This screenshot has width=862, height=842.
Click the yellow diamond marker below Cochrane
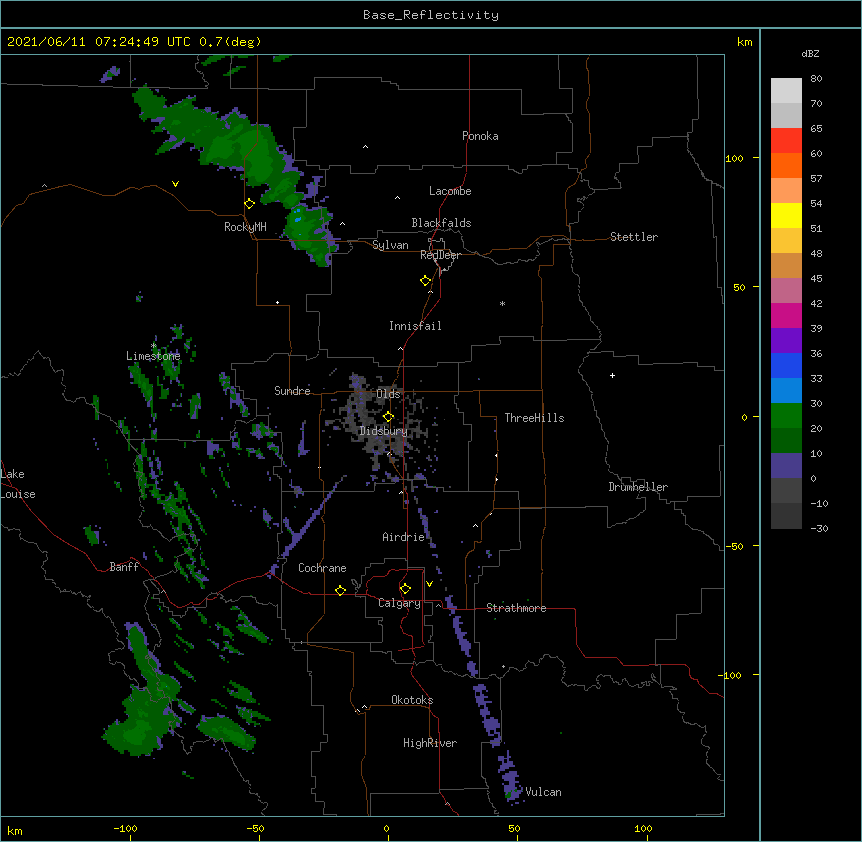[x=340, y=590]
